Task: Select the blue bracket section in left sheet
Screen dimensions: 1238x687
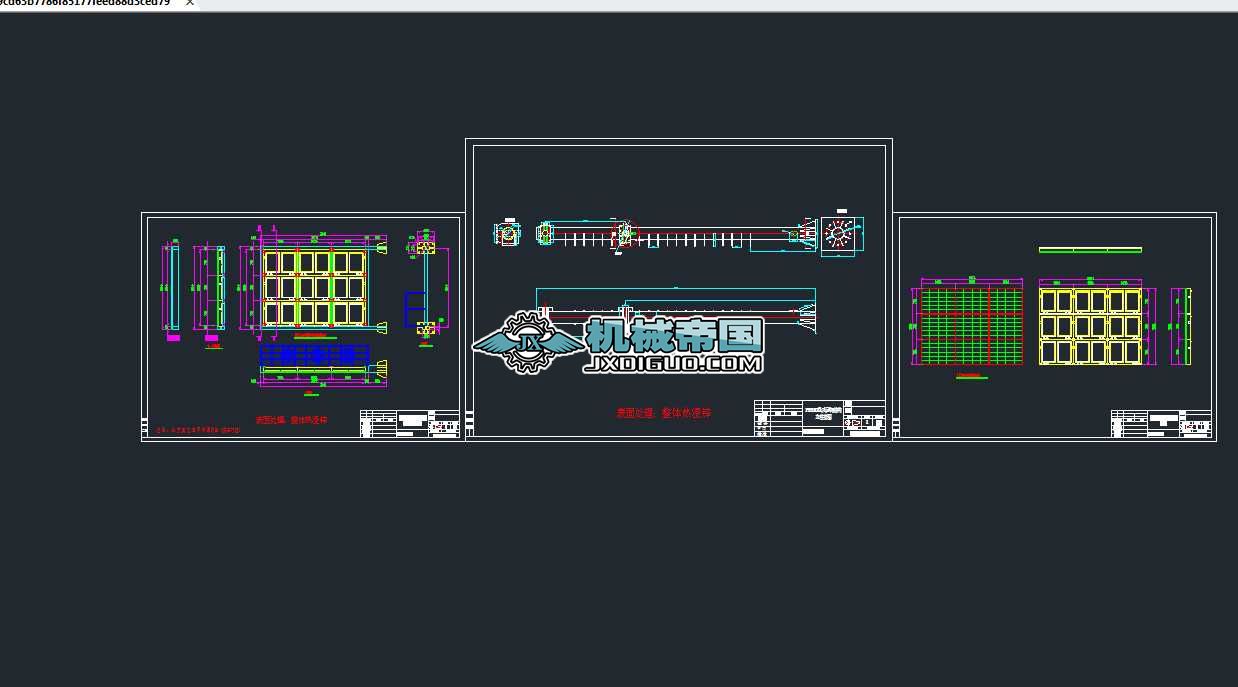Action: point(414,309)
